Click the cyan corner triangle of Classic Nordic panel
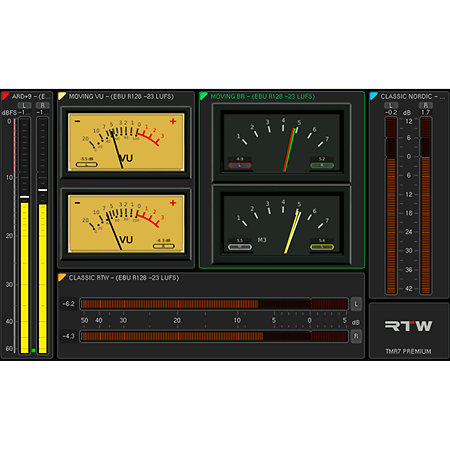 (373, 96)
